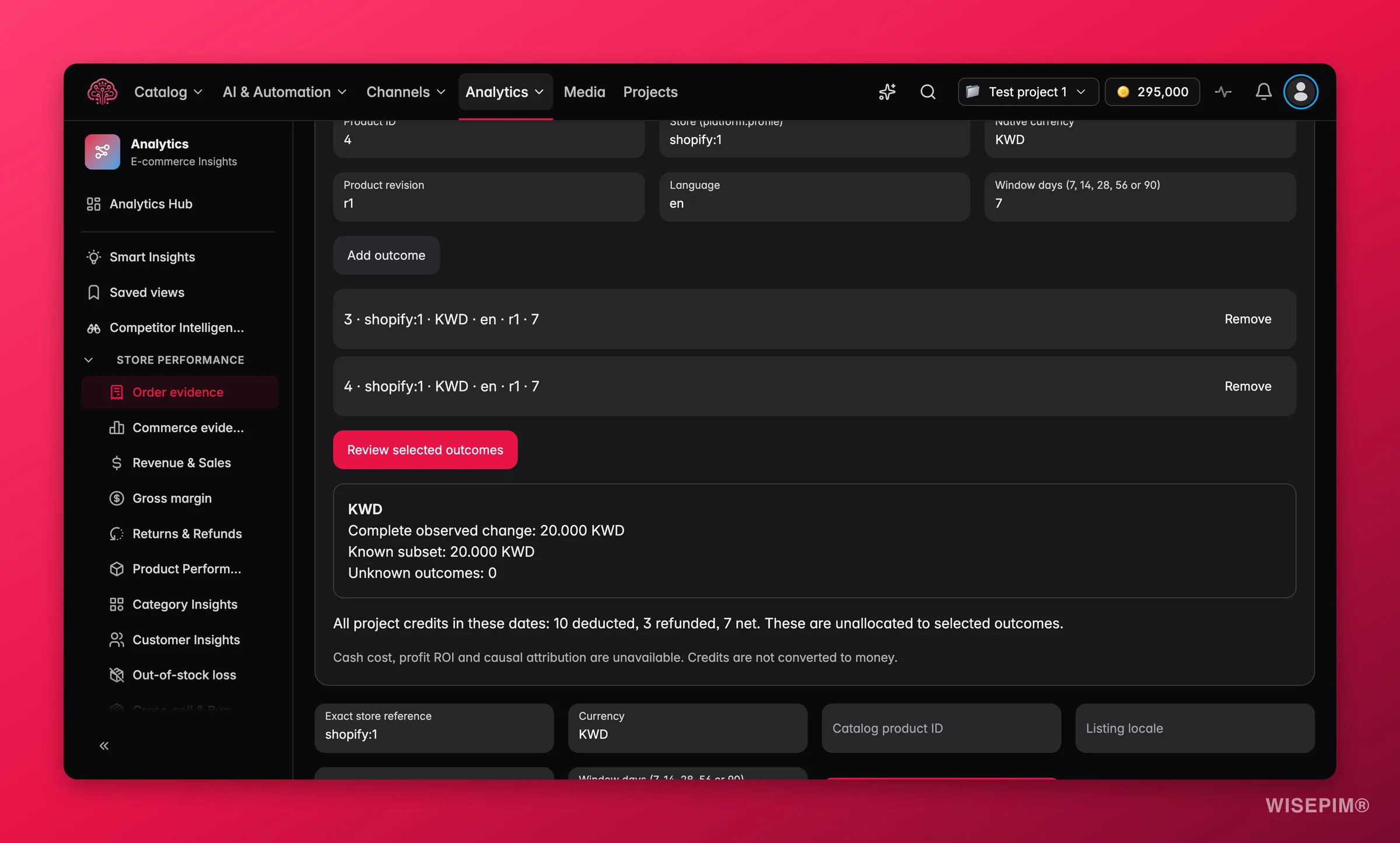Click the Revenue & Sales dollar icon
This screenshot has height=843, width=1400.
[117, 463]
